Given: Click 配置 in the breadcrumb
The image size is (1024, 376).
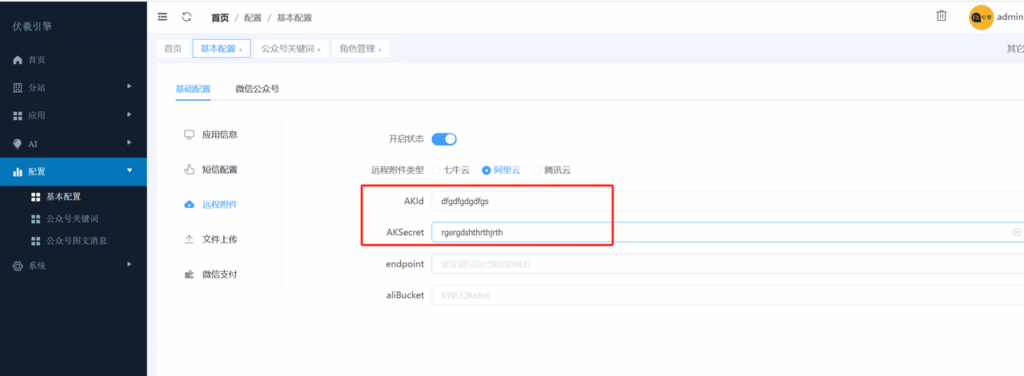Looking at the screenshot, I should click(253, 18).
